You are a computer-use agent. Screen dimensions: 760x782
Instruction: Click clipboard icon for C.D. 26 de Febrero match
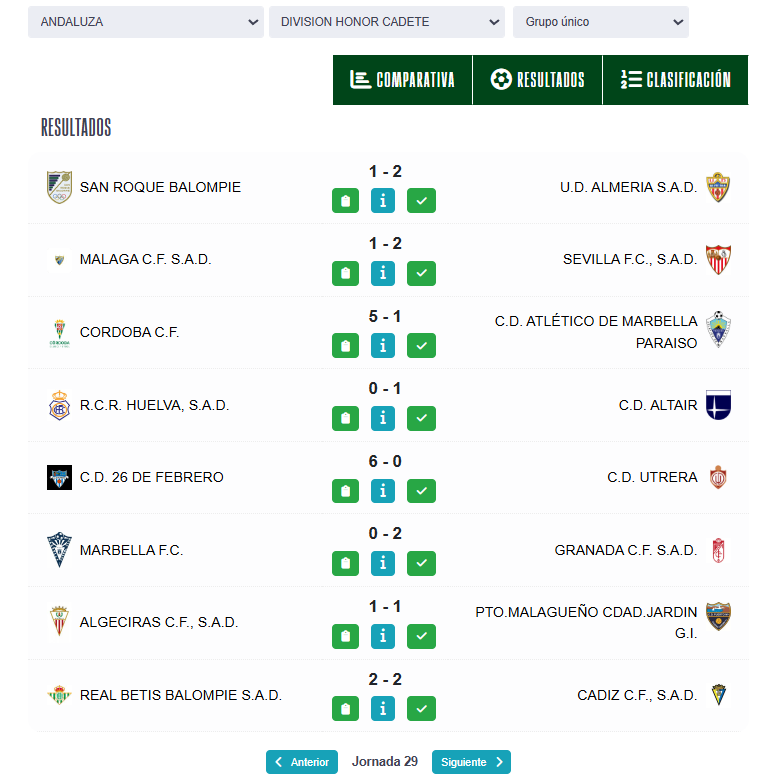[346, 491]
